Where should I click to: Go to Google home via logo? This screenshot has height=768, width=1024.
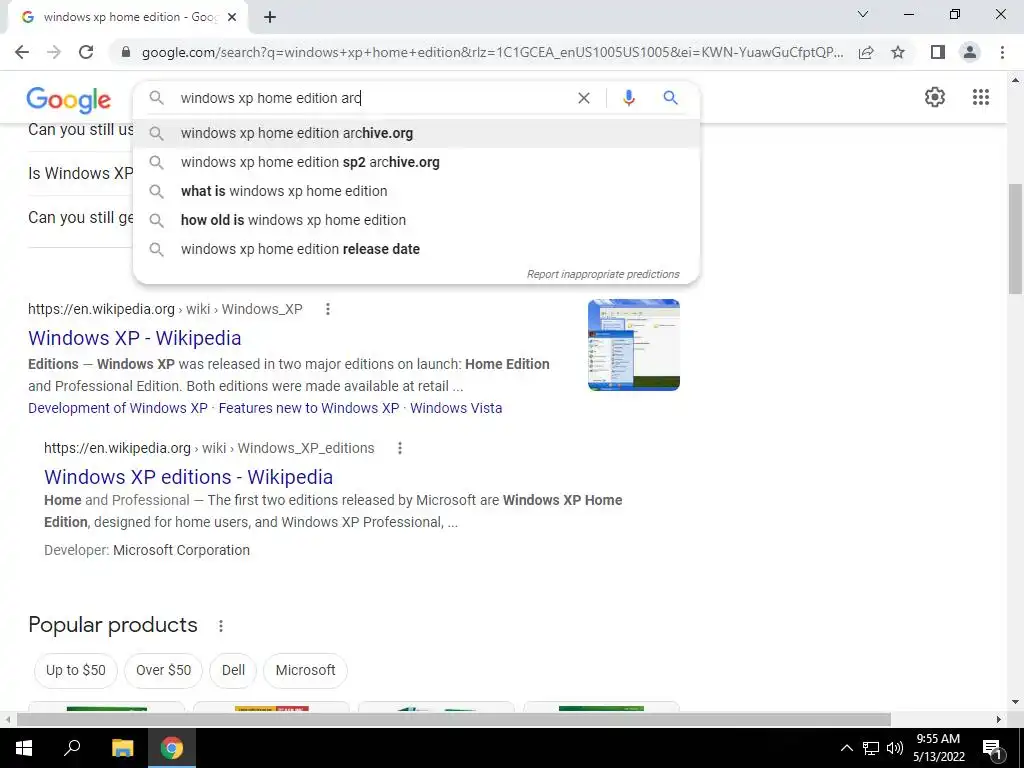(x=69, y=99)
